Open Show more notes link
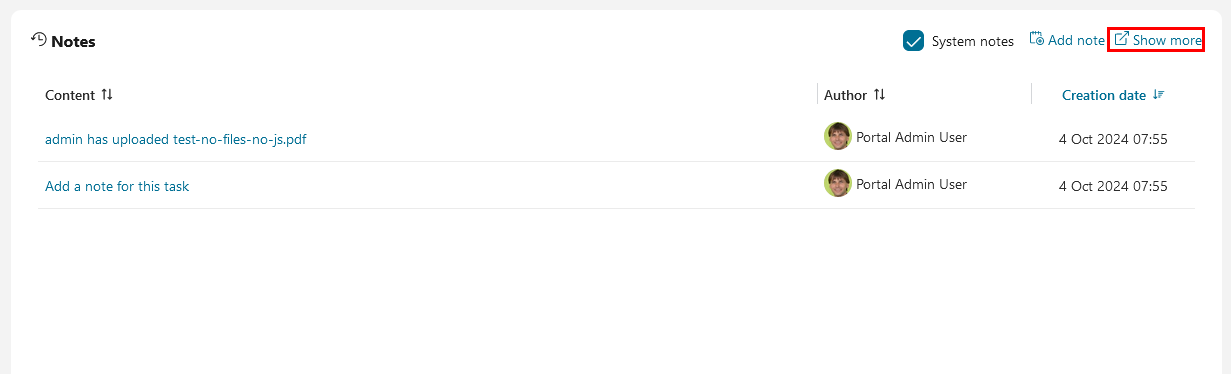The height and width of the screenshot is (374, 1231). (1158, 40)
